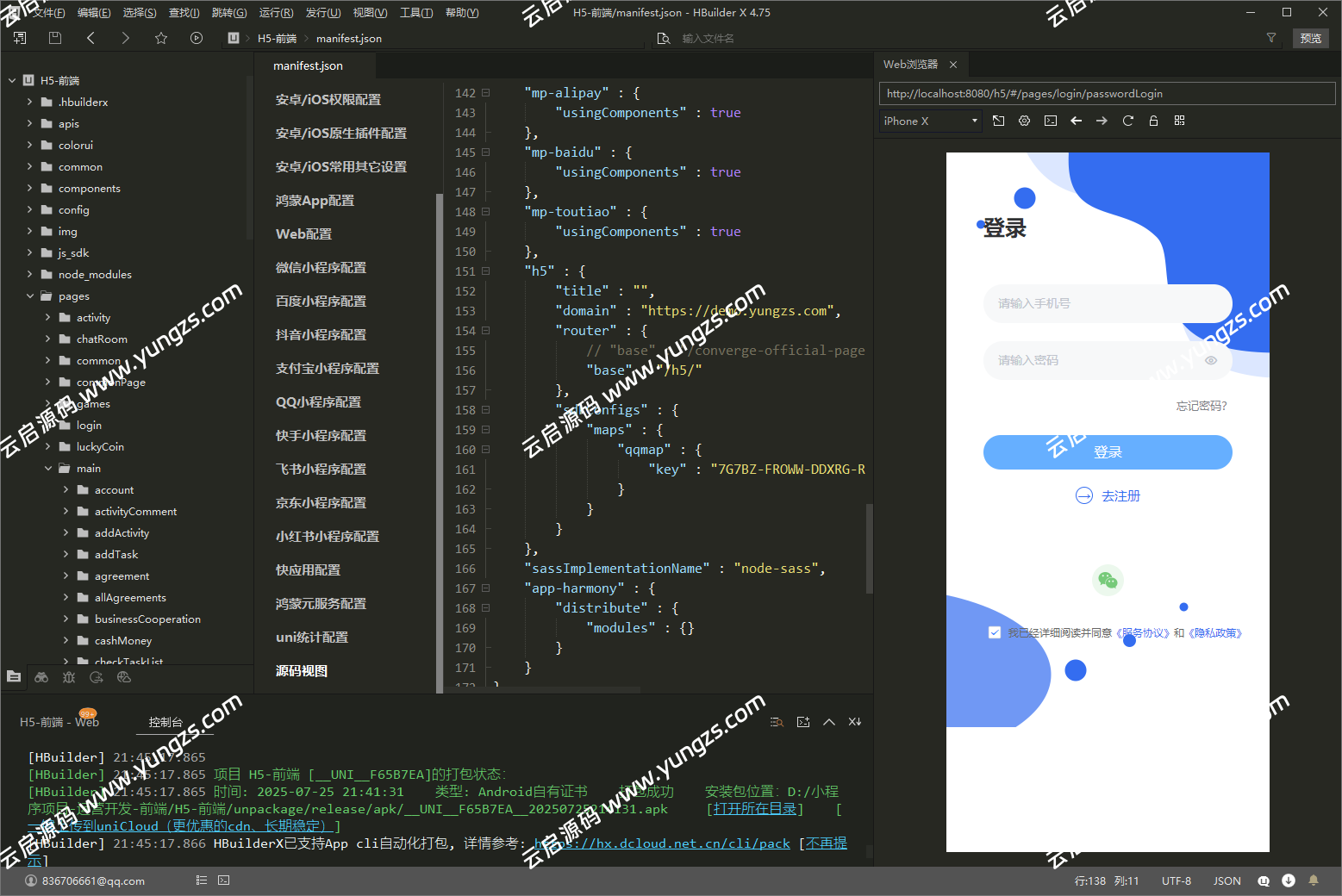The width and height of the screenshot is (1342, 896).
Task: Collapse the pages folder
Action: pyautogui.click(x=30, y=296)
